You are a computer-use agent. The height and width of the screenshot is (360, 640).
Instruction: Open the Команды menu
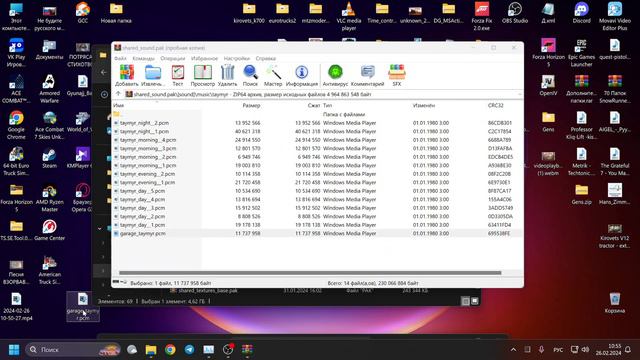point(144,58)
